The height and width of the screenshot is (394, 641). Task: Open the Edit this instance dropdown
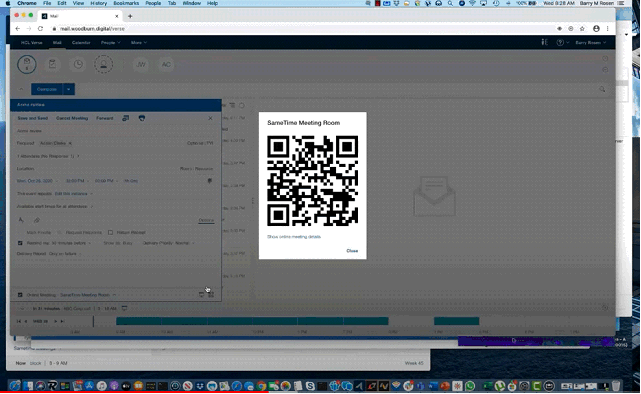(74, 193)
